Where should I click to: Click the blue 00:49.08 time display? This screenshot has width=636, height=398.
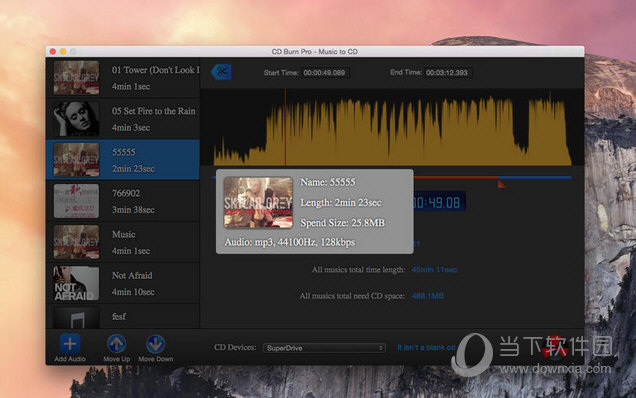pos(439,202)
